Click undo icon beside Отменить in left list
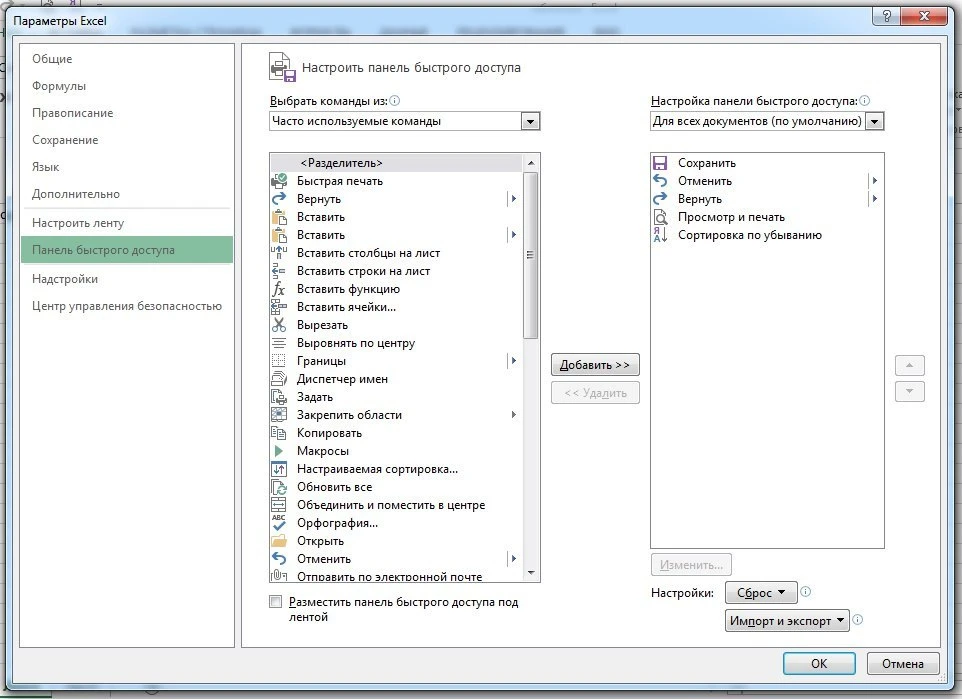This screenshot has width=962, height=699. pos(279,558)
